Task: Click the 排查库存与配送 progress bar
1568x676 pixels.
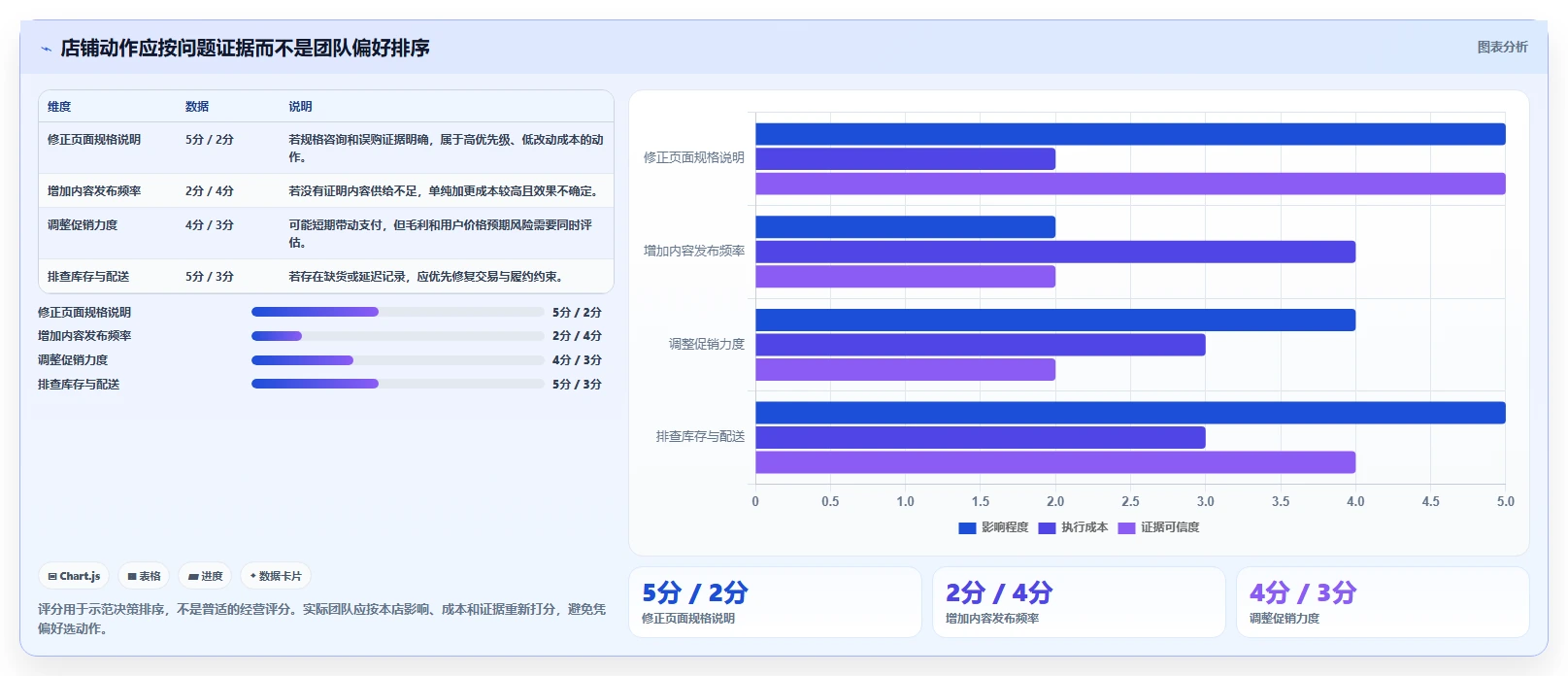Action: (398, 384)
